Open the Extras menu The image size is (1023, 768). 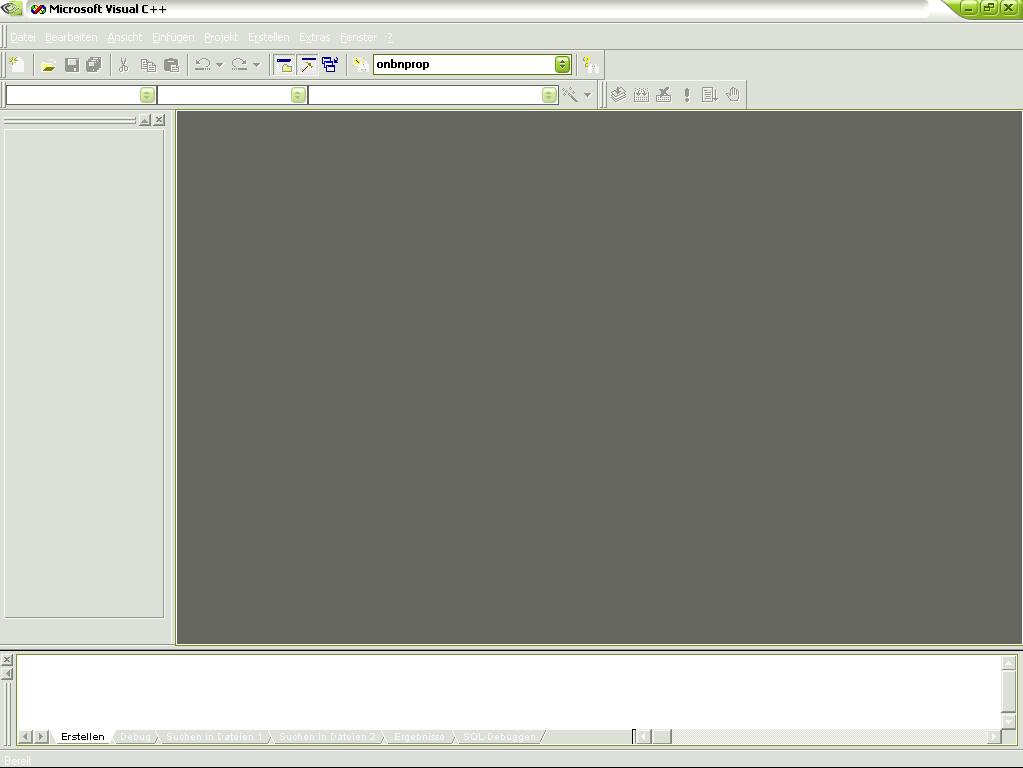(x=314, y=37)
